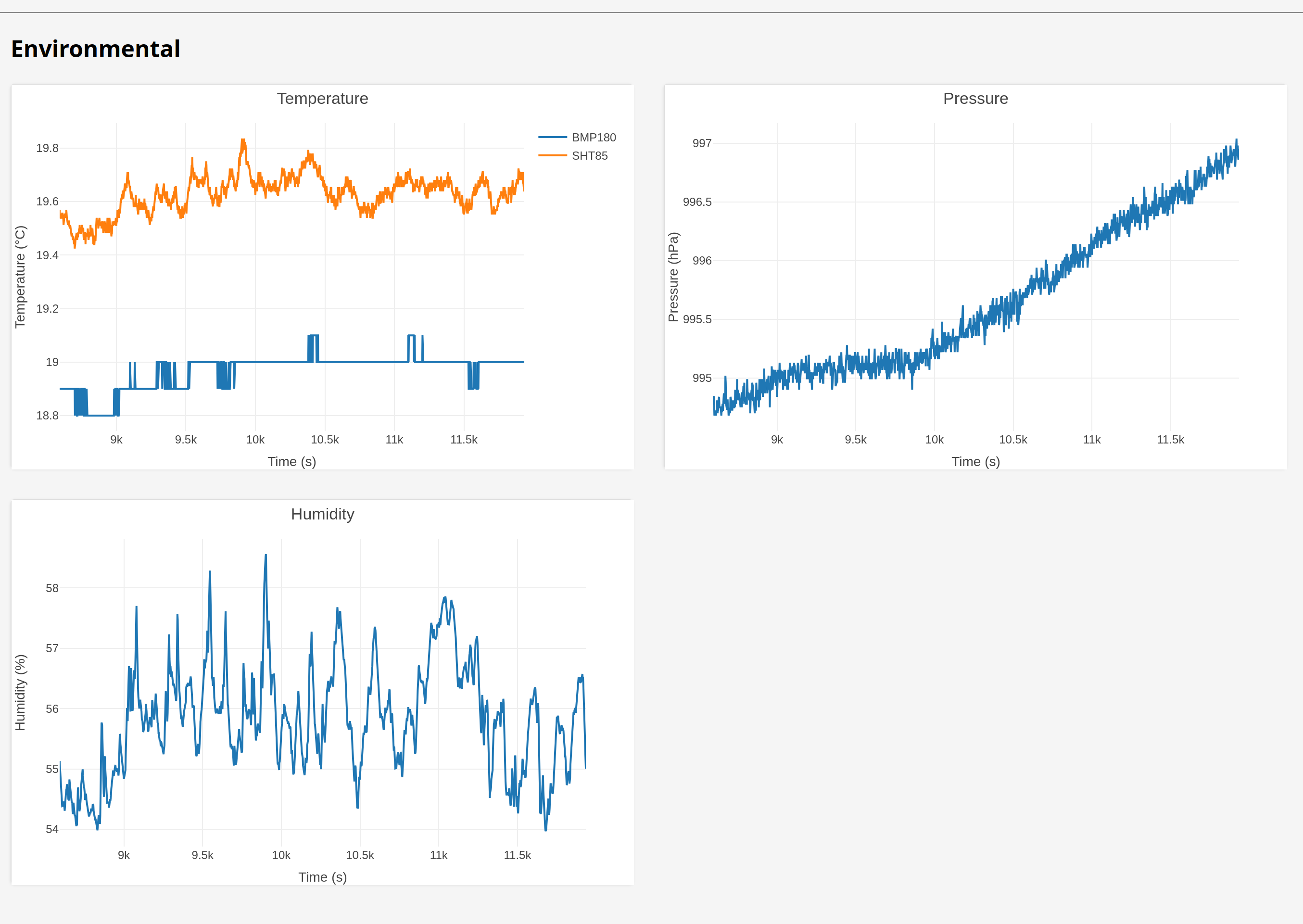Click the Environmental section heading
This screenshot has height=924, width=1303.
96,49
